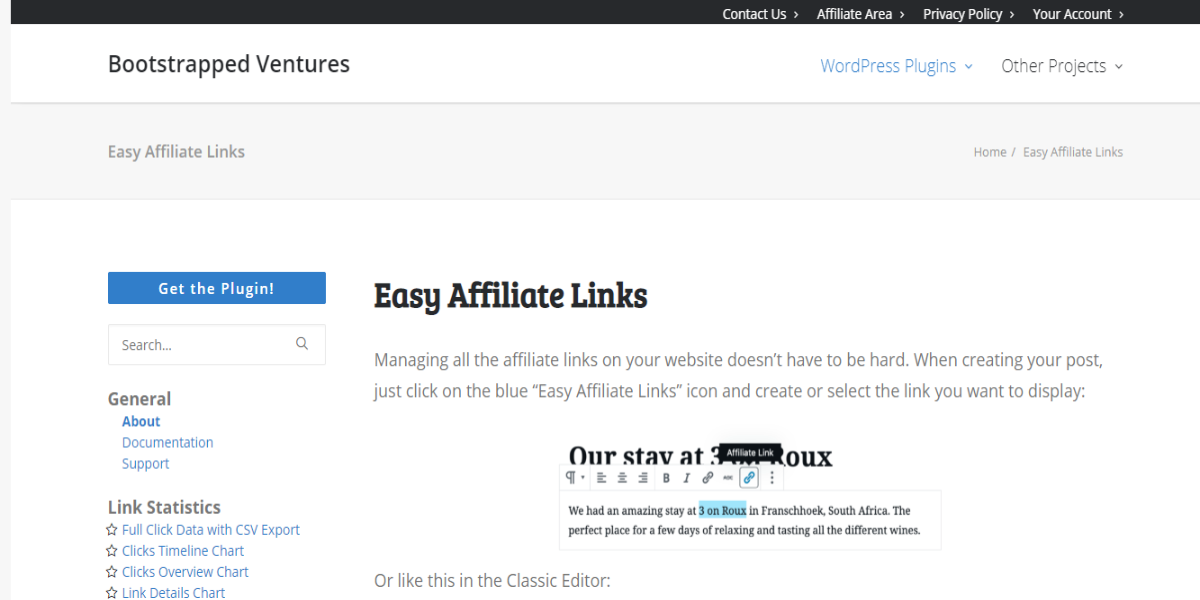
Task: Focus the Search... input field
Action: click(x=217, y=345)
